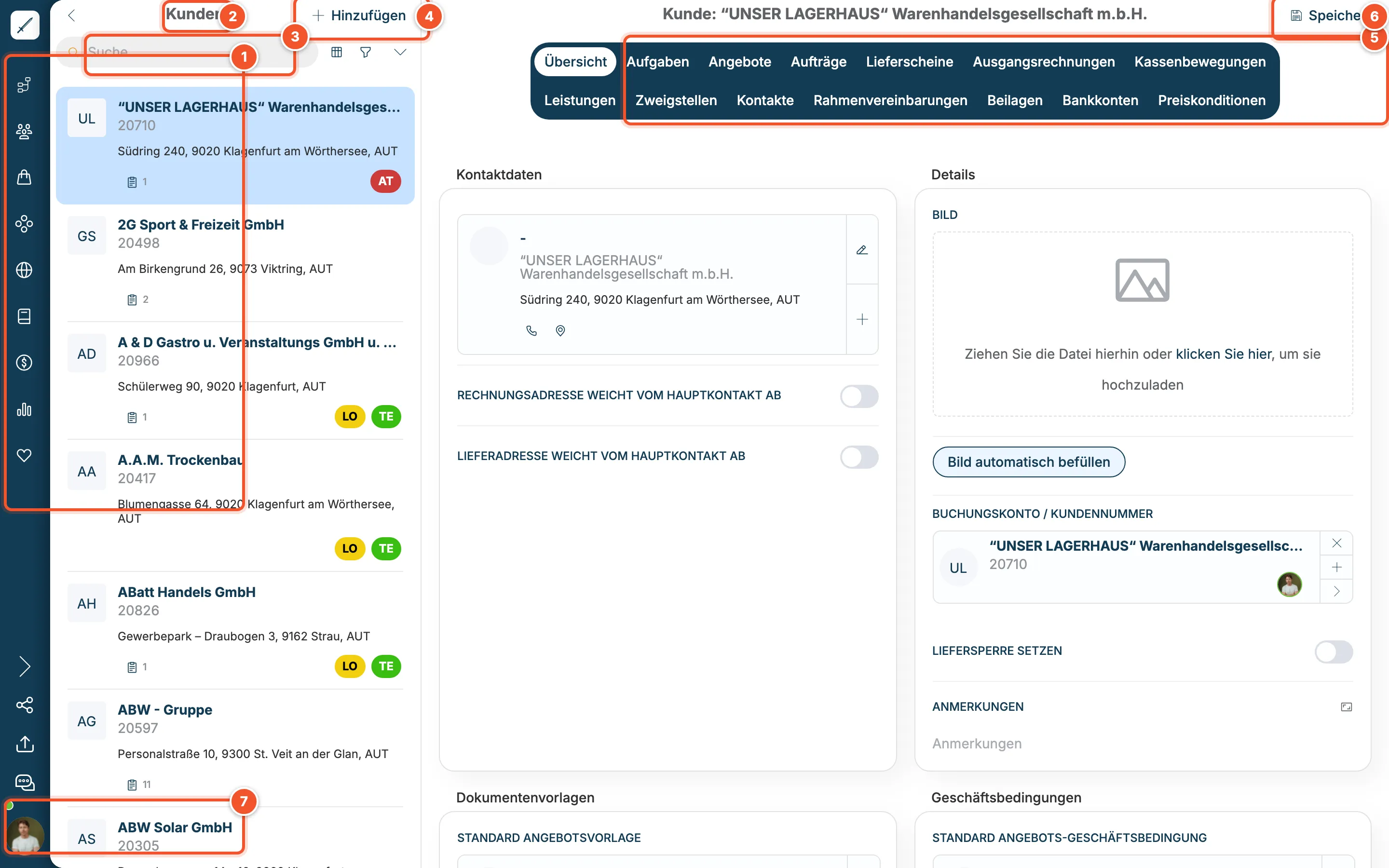Image resolution: width=1389 pixels, height=868 pixels.
Task: Click document count icon for ABW - Gruppe
Action: pos(132,785)
